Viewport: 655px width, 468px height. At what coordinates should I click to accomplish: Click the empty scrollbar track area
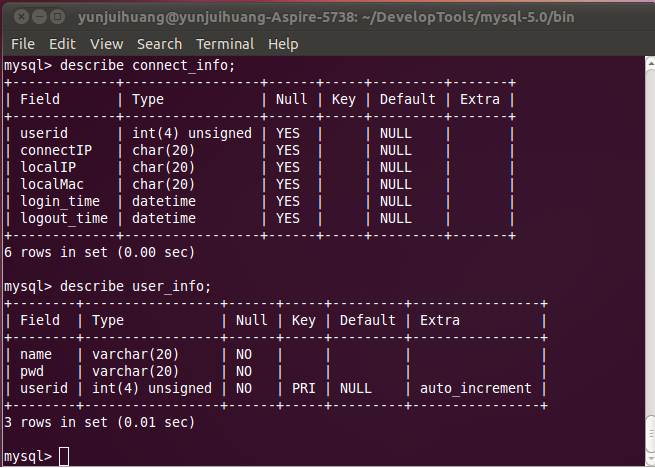click(x=650, y=242)
